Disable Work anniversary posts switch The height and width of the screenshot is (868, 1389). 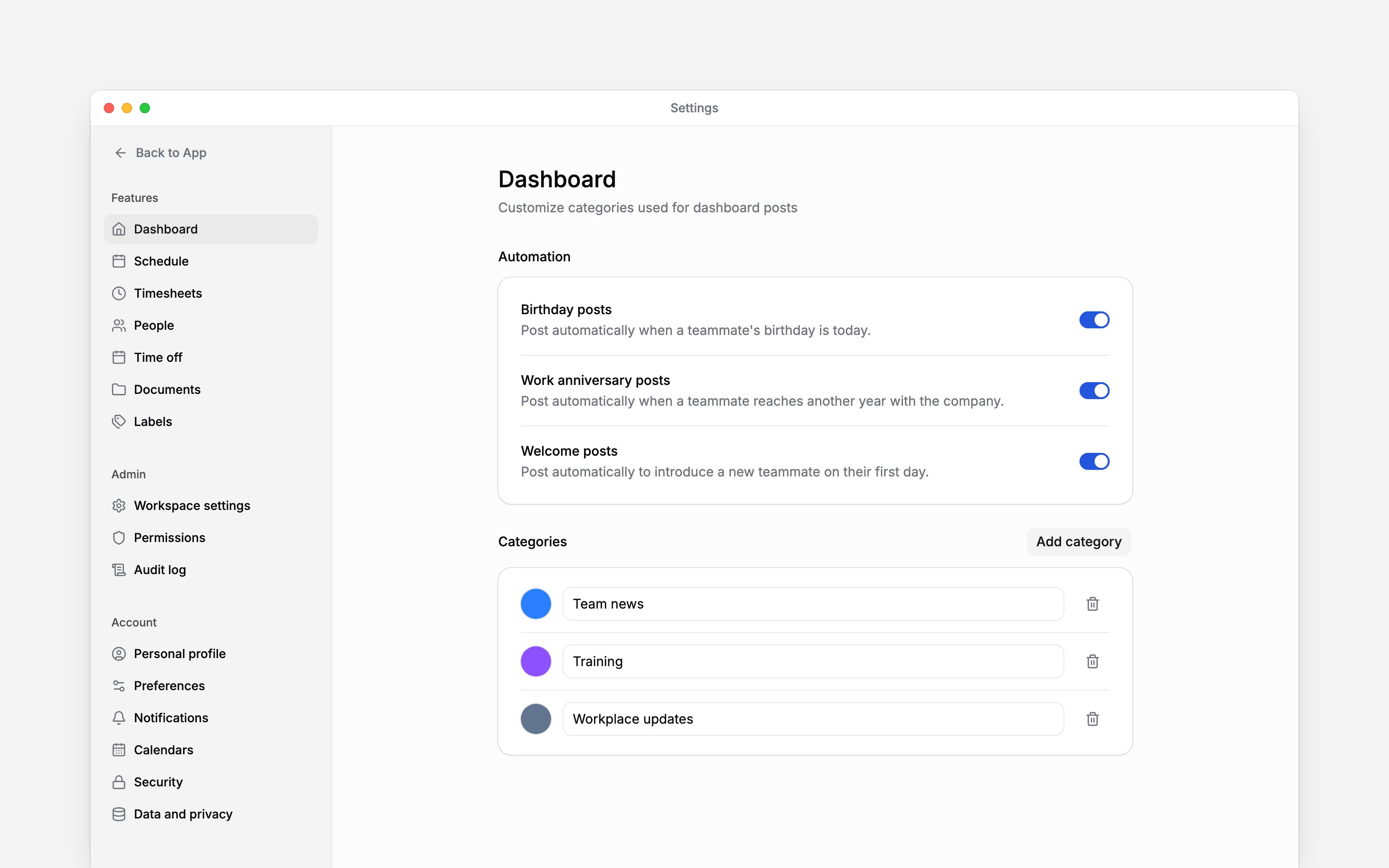pyautogui.click(x=1094, y=391)
